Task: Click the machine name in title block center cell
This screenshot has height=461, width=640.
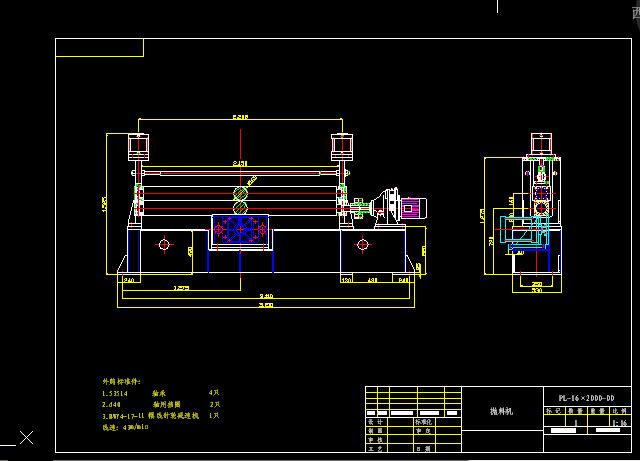Action: 502,411
